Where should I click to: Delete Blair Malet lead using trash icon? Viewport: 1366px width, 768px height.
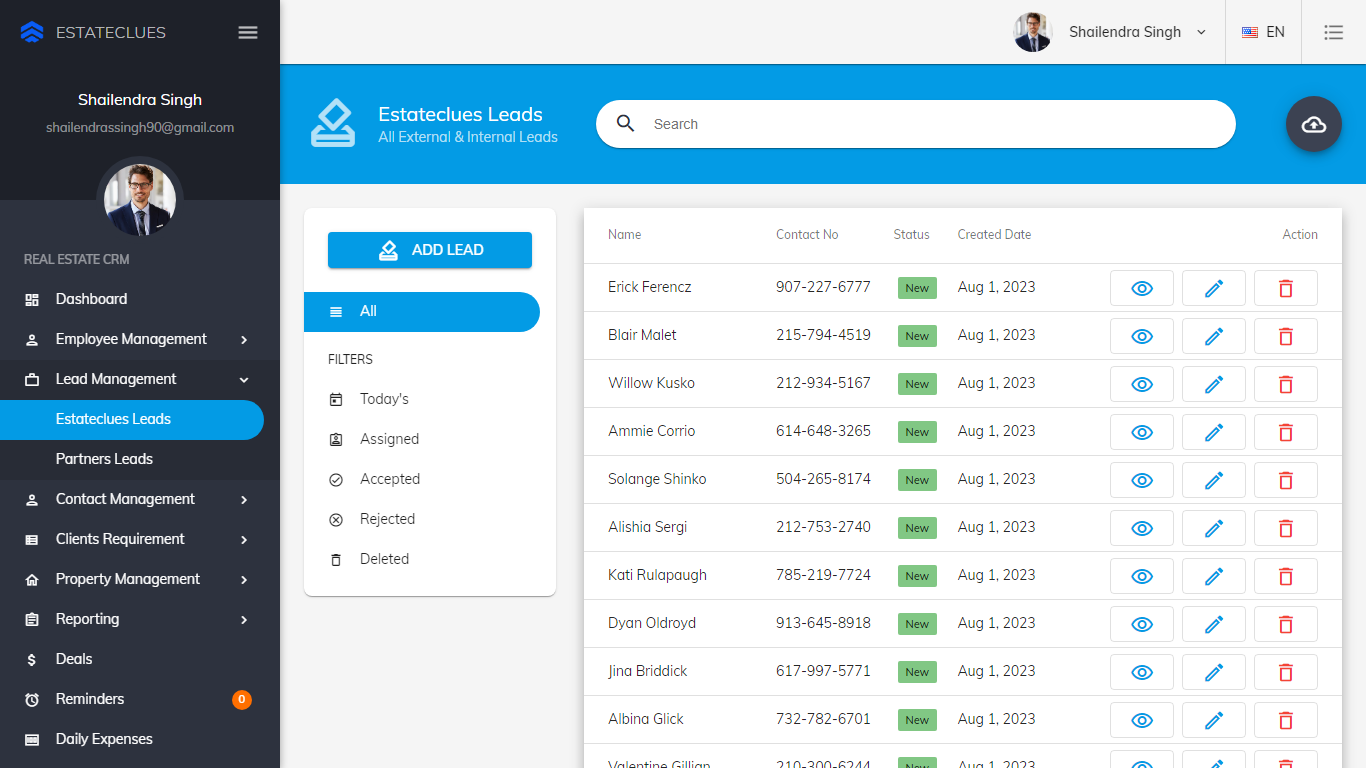[x=1285, y=336]
